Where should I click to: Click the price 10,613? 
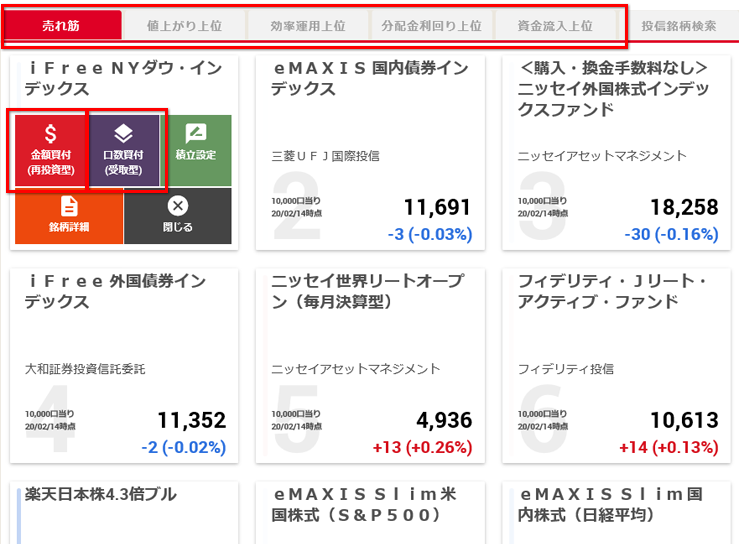(x=684, y=420)
